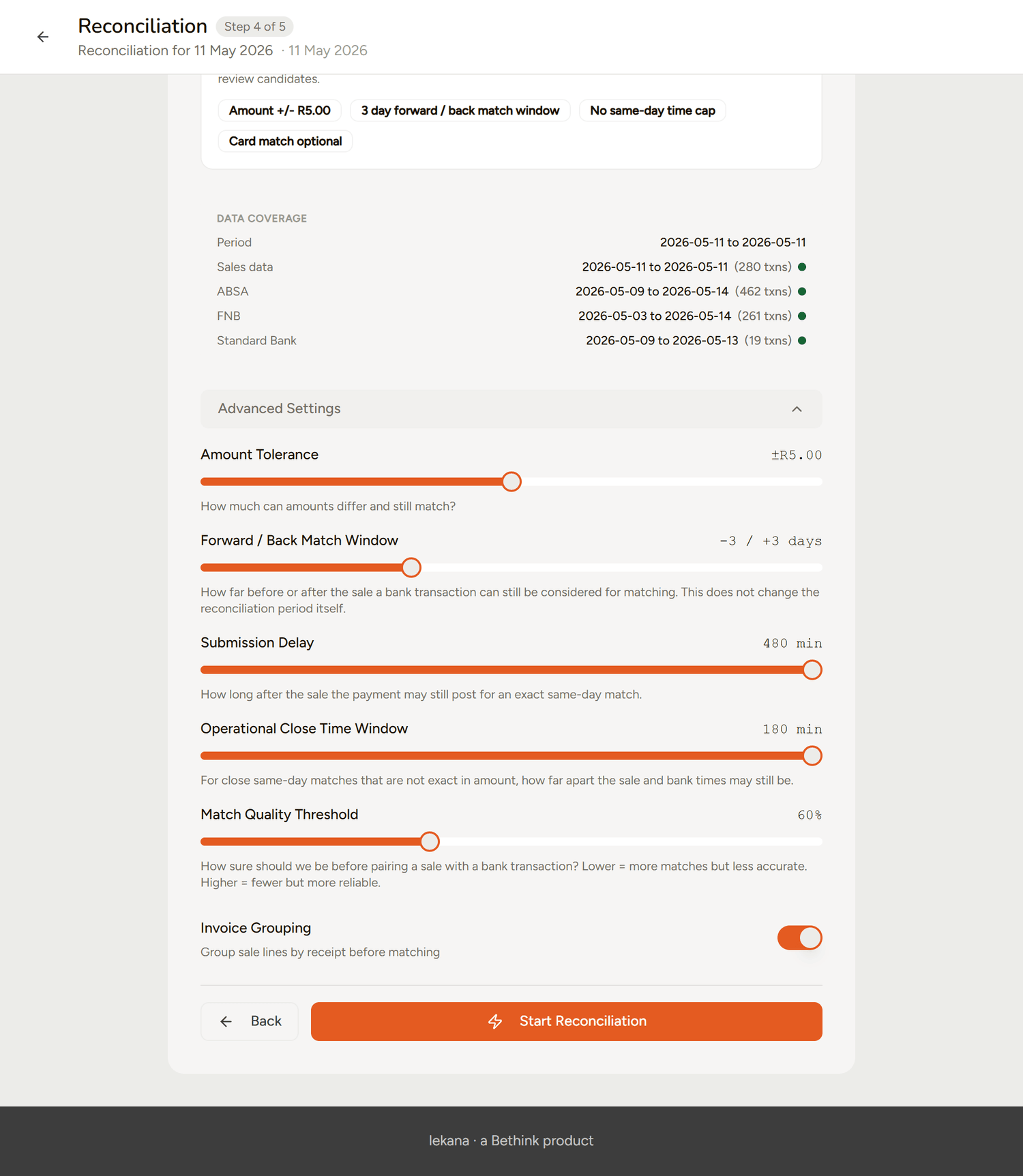Screen dimensions: 1023x1176
Task: Click the Amount Tolerance label
Action: (x=259, y=454)
